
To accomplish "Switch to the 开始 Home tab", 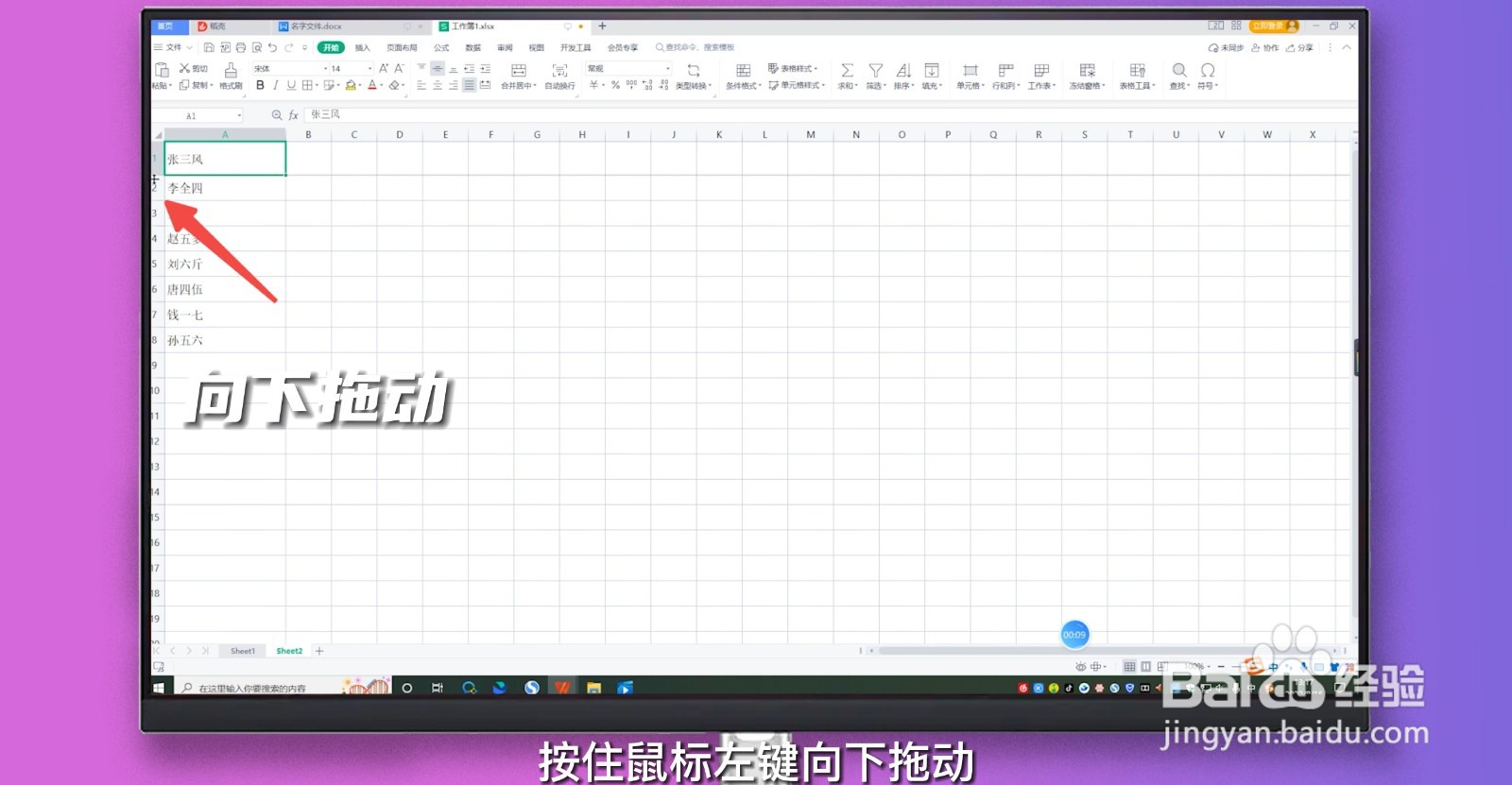I will point(331,47).
